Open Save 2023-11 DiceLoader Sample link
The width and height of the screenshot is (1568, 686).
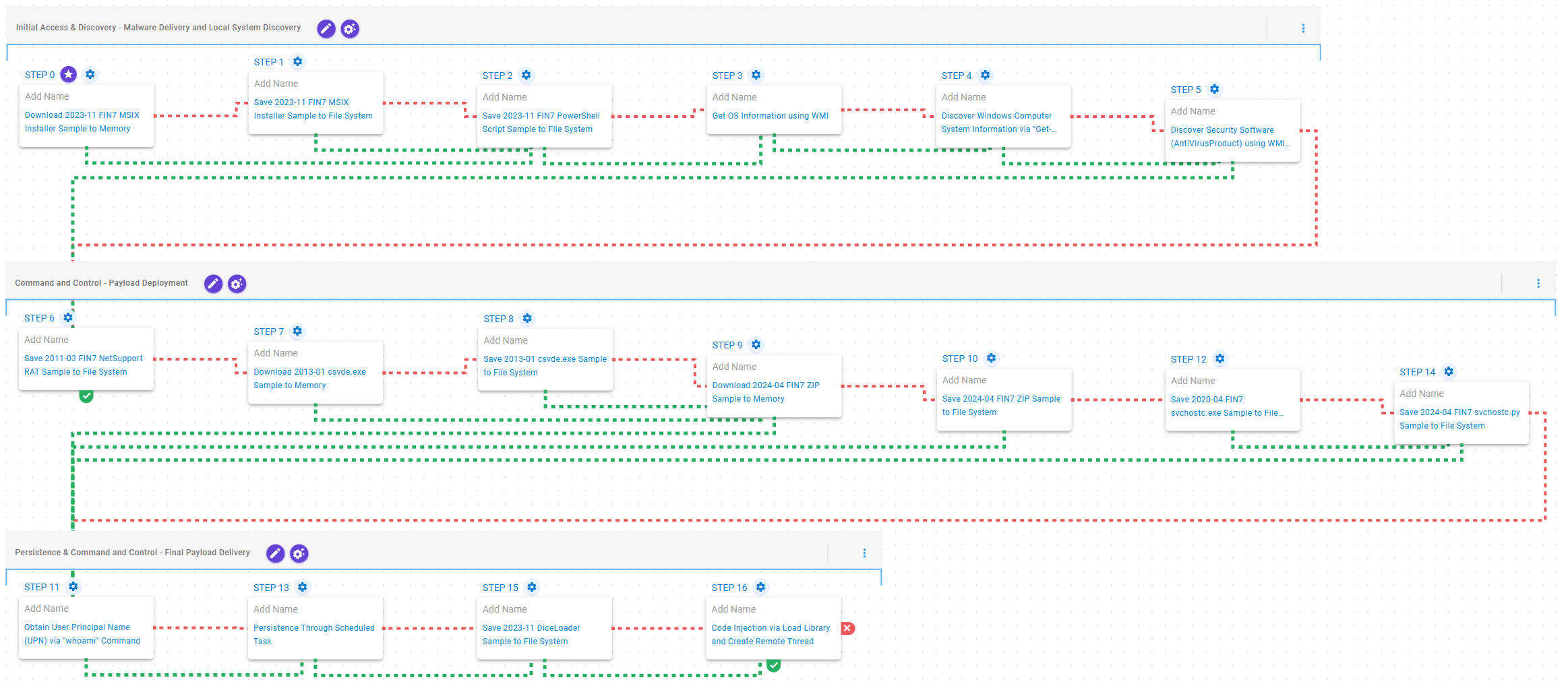pos(531,635)
